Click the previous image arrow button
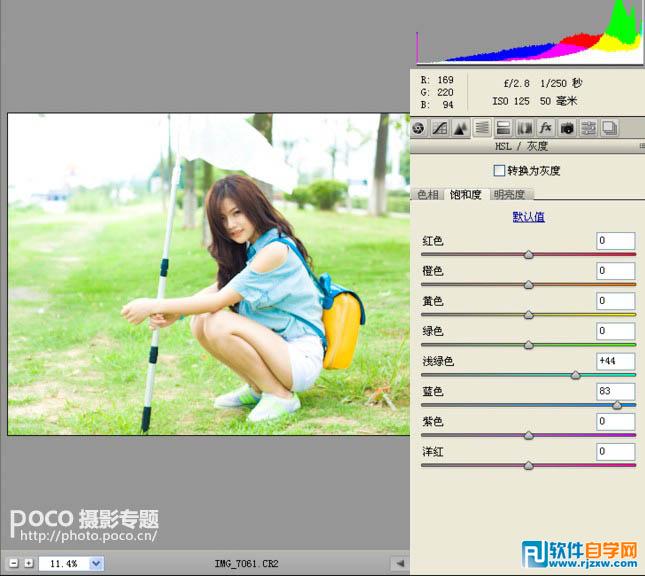Viewport: 645px width, 576px height. 399,563
